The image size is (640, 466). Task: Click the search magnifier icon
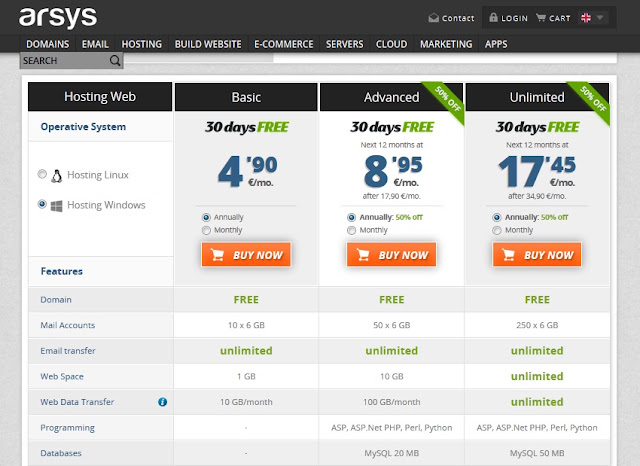tap(115, 60)
